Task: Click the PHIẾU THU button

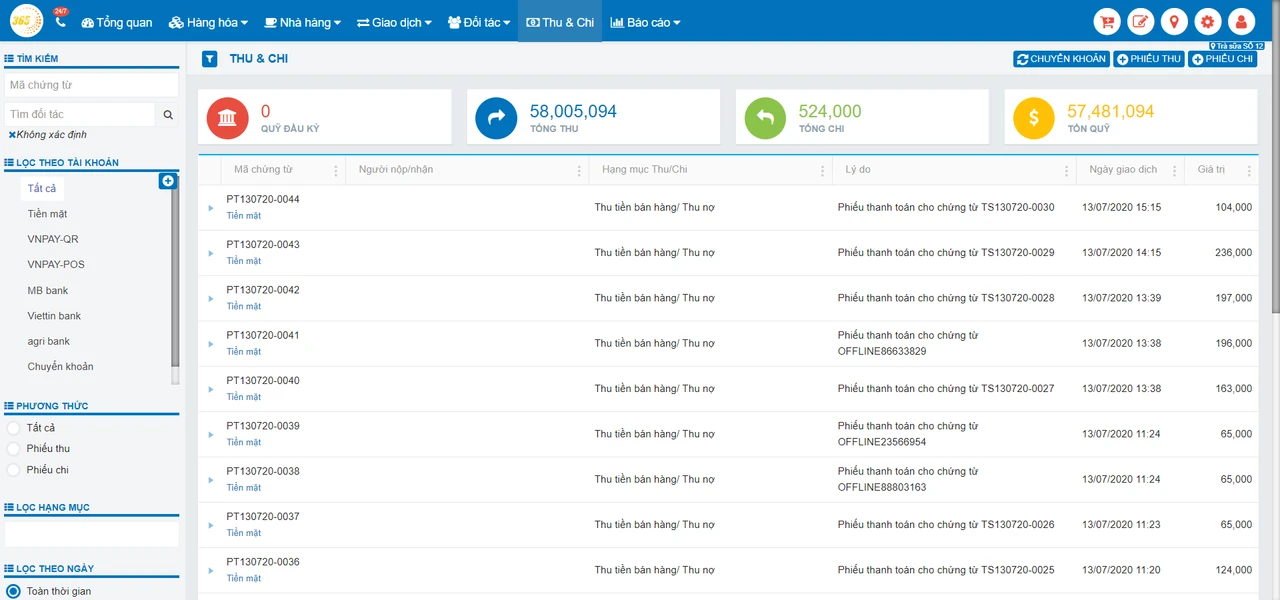Action: pyautogui.click(x=1149, y=59)
